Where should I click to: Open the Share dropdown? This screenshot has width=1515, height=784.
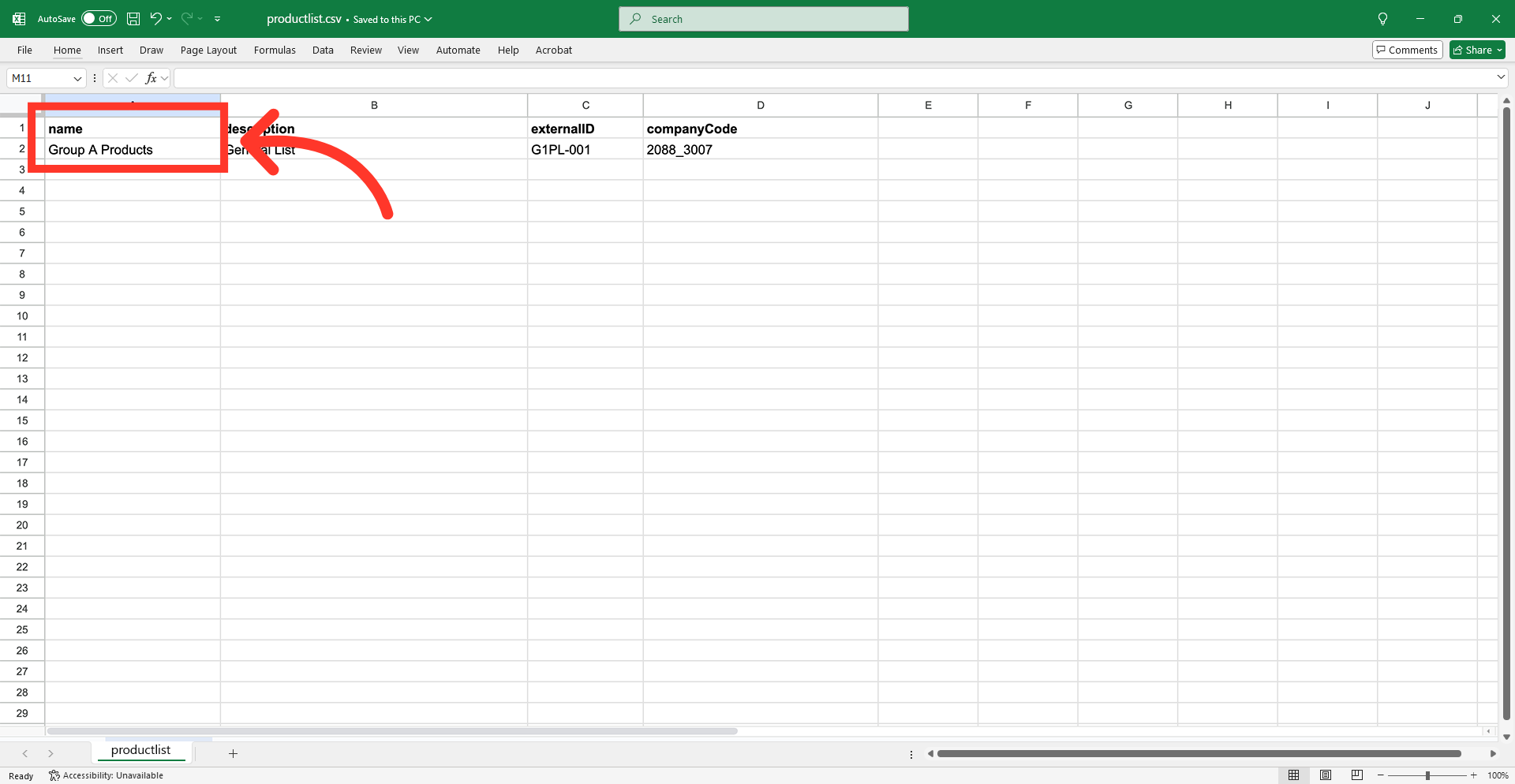[x=1477, y=50]
